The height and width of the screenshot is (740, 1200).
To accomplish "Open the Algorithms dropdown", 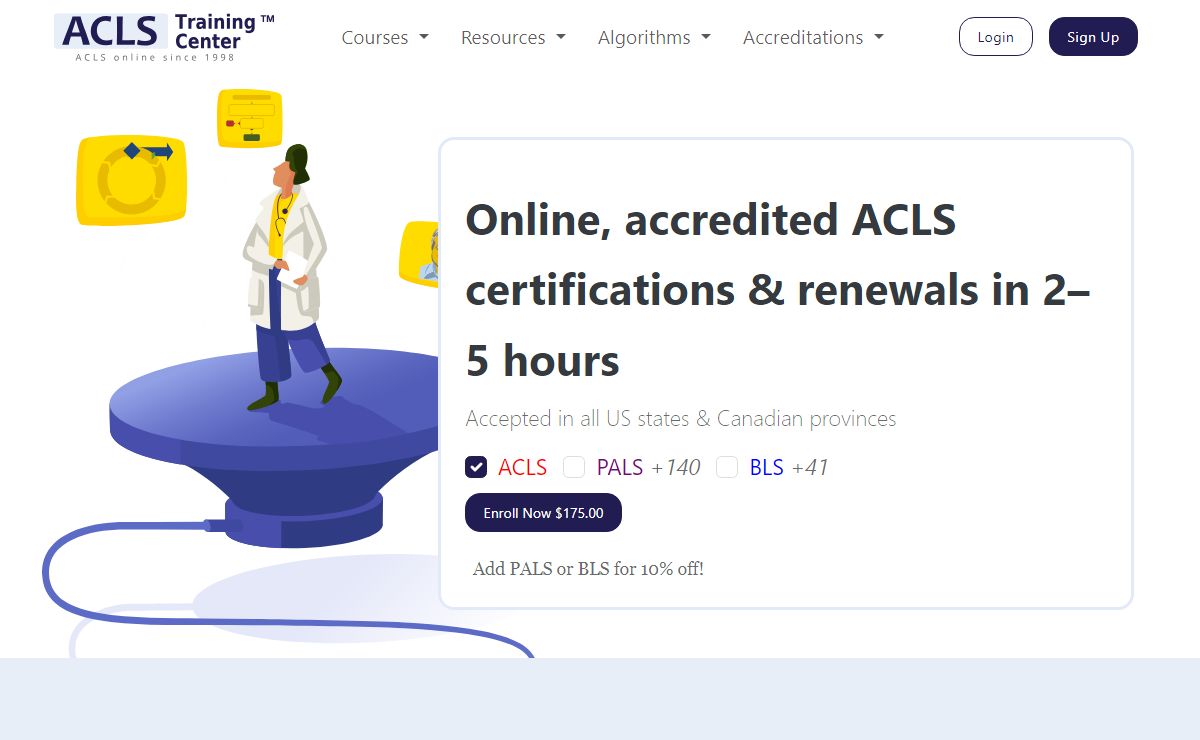I will [x=654, y=37].
